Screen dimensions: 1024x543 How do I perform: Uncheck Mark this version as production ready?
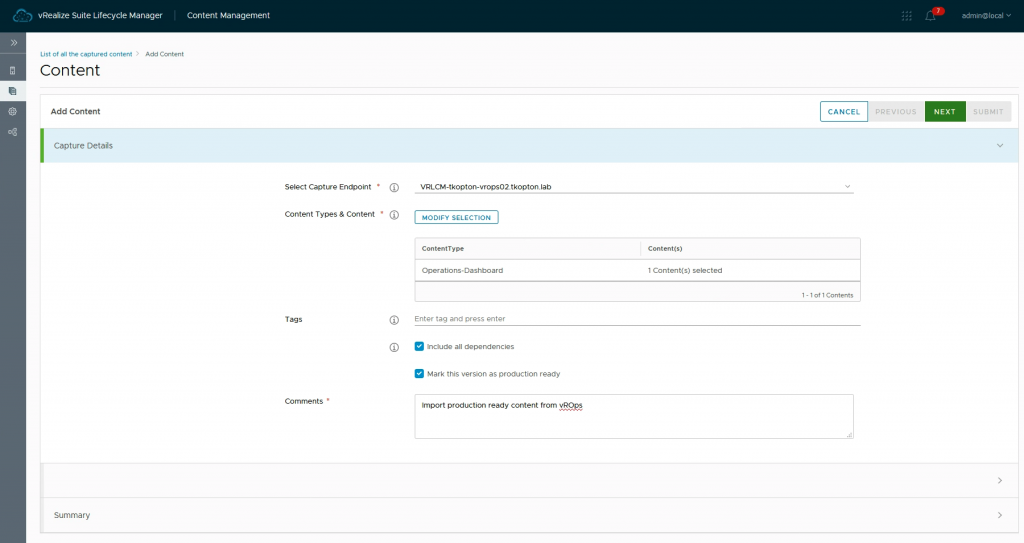pos(419,374)
